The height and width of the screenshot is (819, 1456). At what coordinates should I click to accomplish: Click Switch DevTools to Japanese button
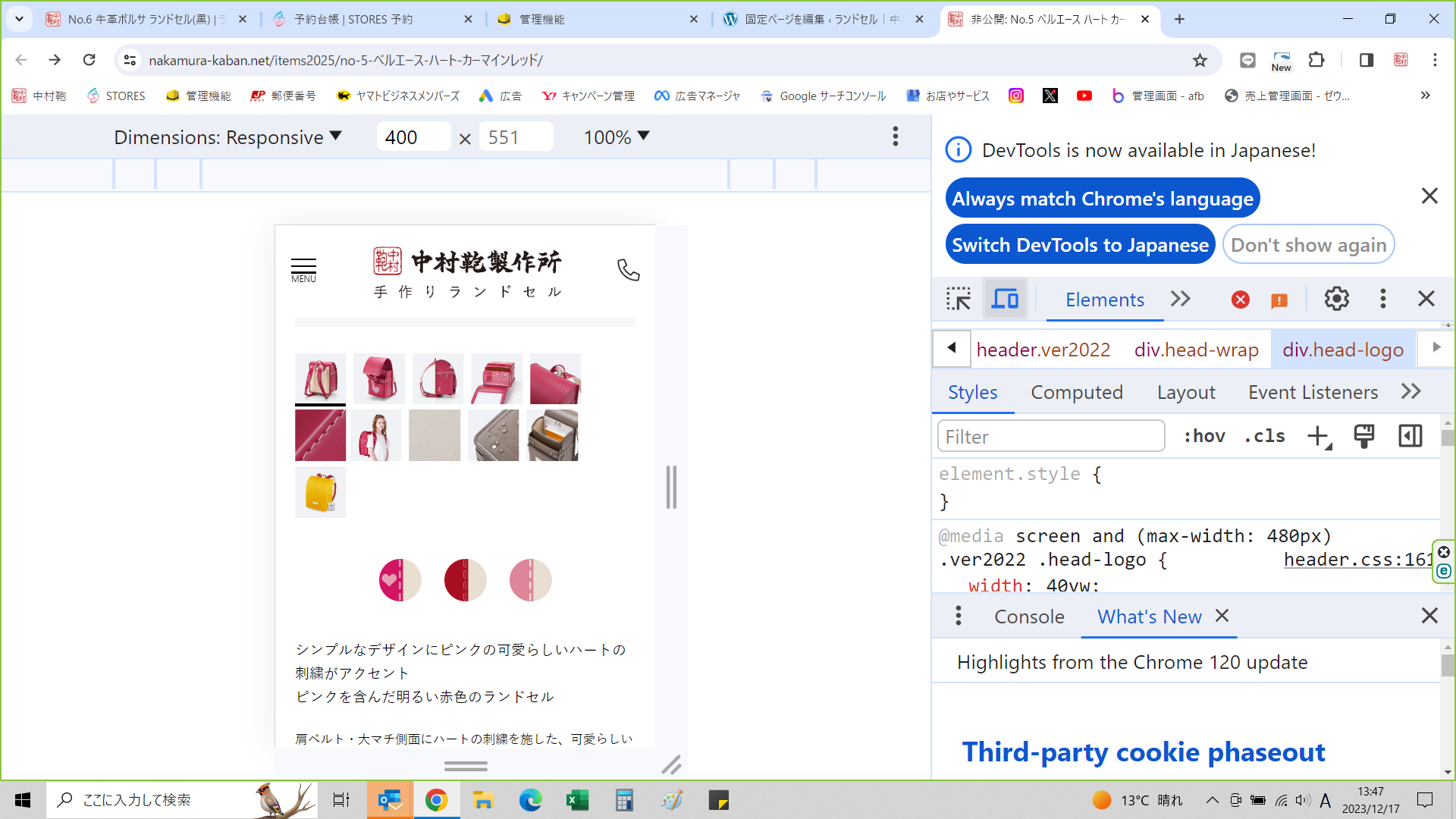(x=1080, y=245)
